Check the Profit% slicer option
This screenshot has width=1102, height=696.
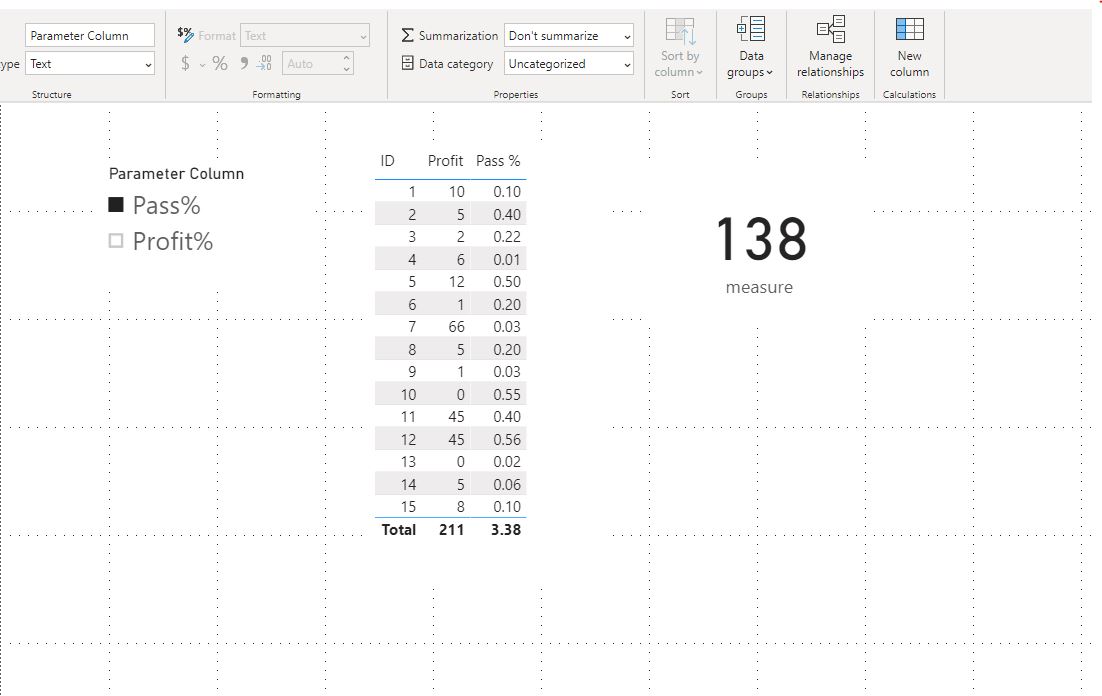(x=116, y=241)
